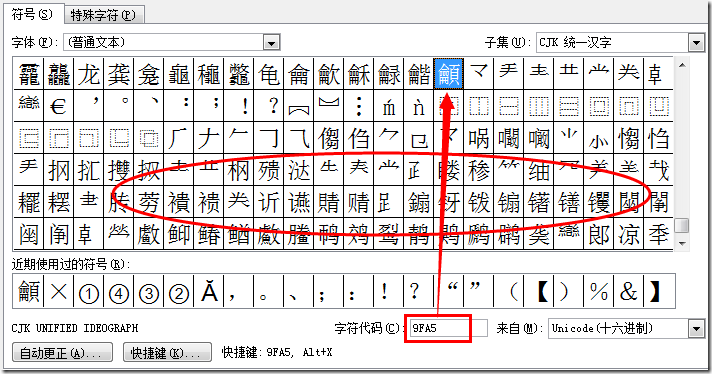
Task: Pick the “ opening quote from recent symbols
Action: tap(449, 291)
